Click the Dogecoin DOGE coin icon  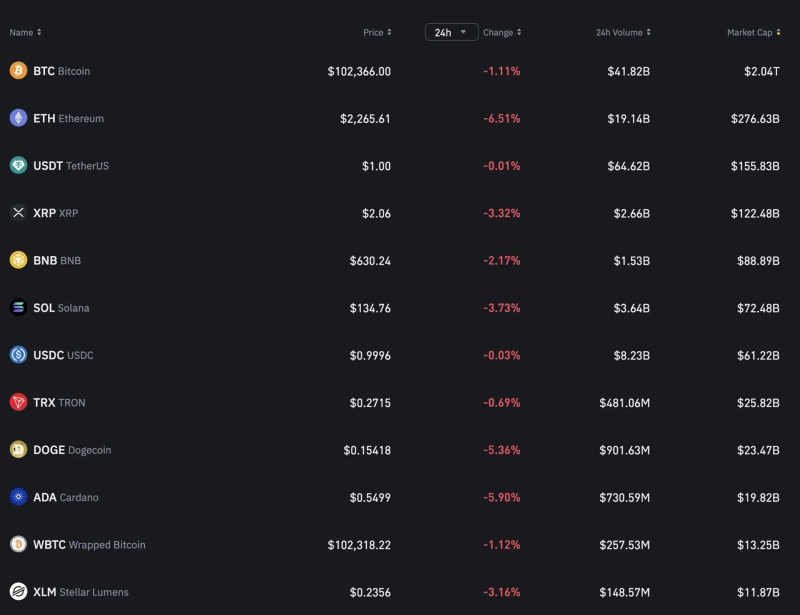[18, 450]
